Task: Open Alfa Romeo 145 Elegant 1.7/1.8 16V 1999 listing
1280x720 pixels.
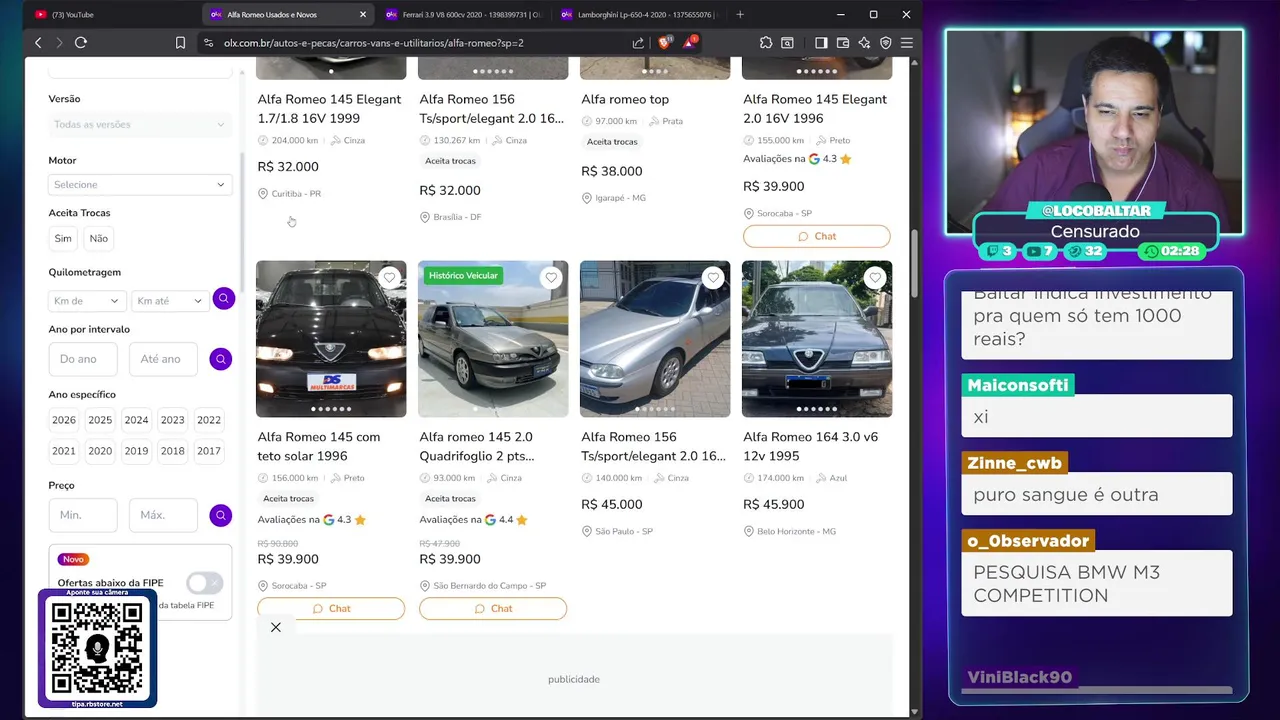Action: tap(329, 108)
